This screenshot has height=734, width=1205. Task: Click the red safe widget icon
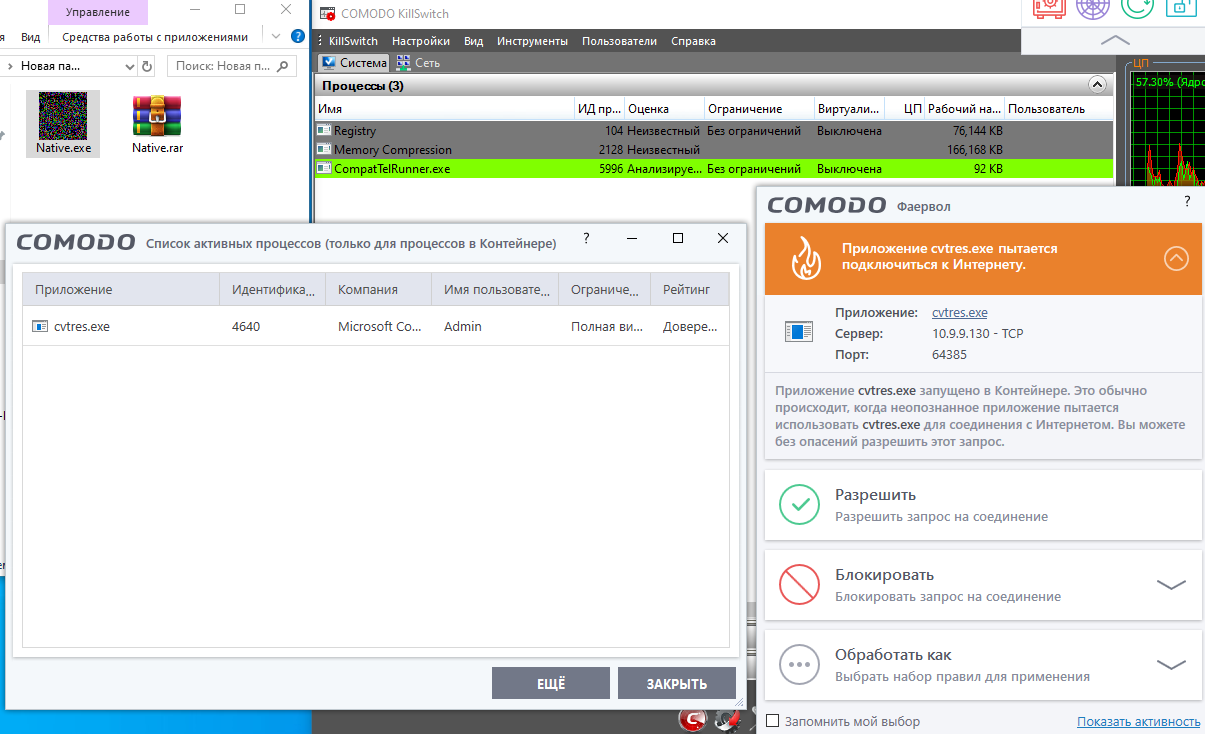click(1049, 7)
